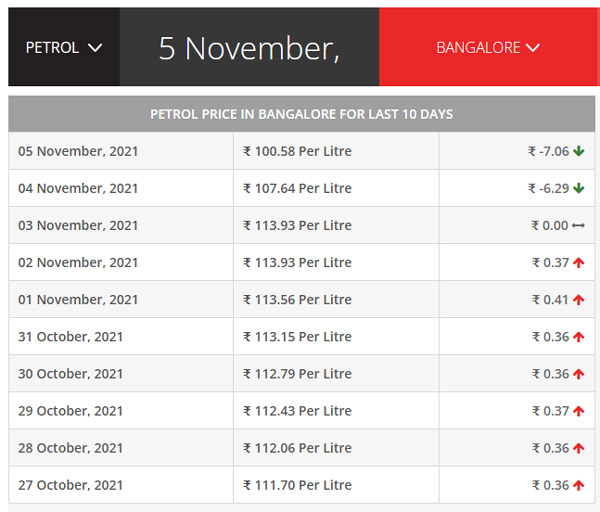Click the red up arrow for 30 October

point(579,374)
